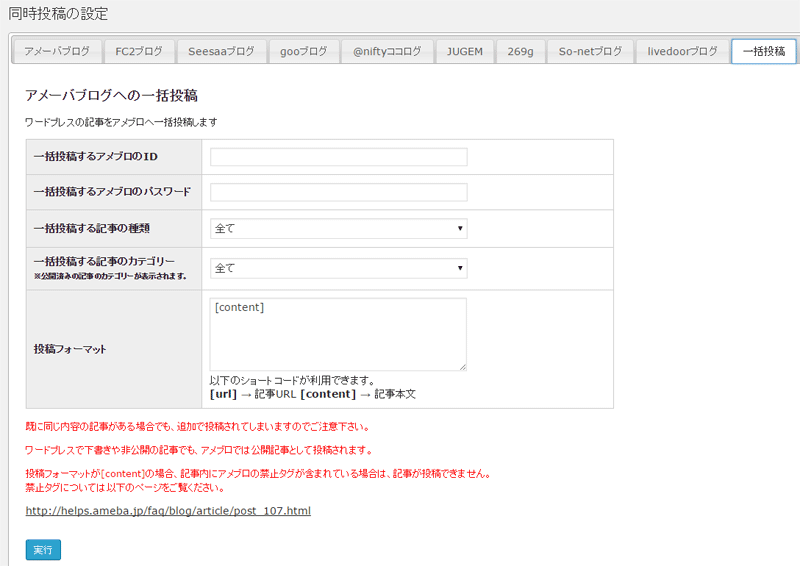Switch to the 269g tab
The height and width of the screenshot is (566, 800).
coord(520,51)
